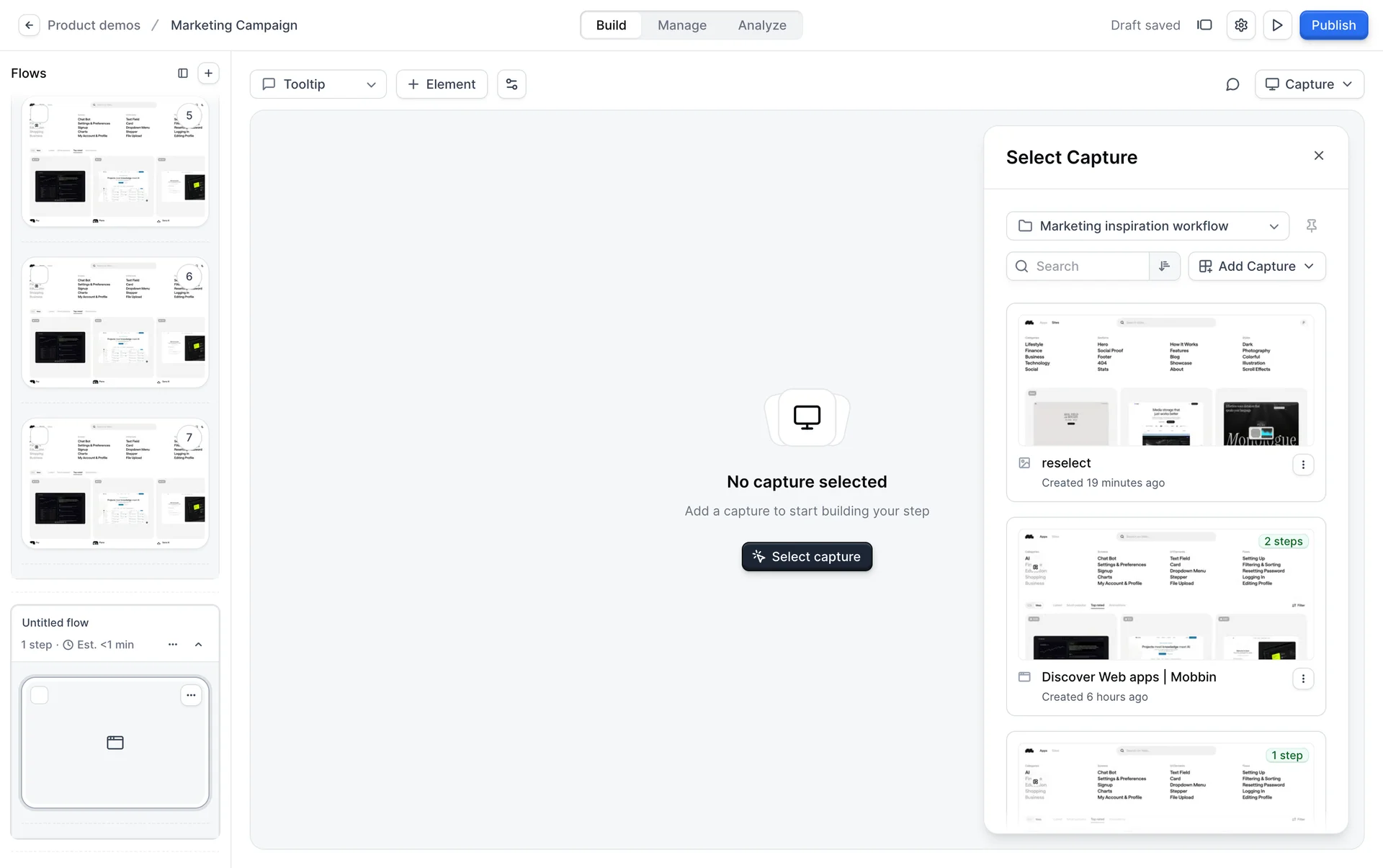The width and height of the screenshot is (1383, 868).
Task: Click the back arrow next to Product demos
Action: (x=29, y=25)
